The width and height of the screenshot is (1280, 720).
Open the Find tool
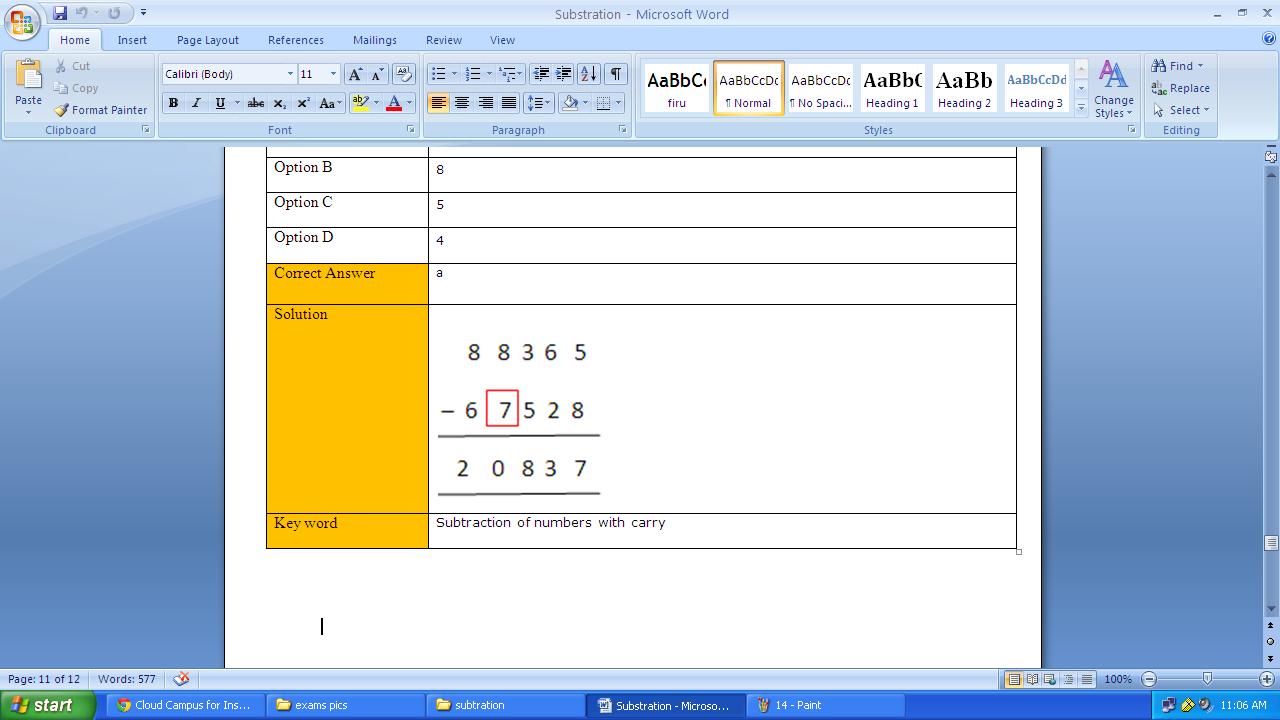pyautogui.click(x=1178, y=66)
